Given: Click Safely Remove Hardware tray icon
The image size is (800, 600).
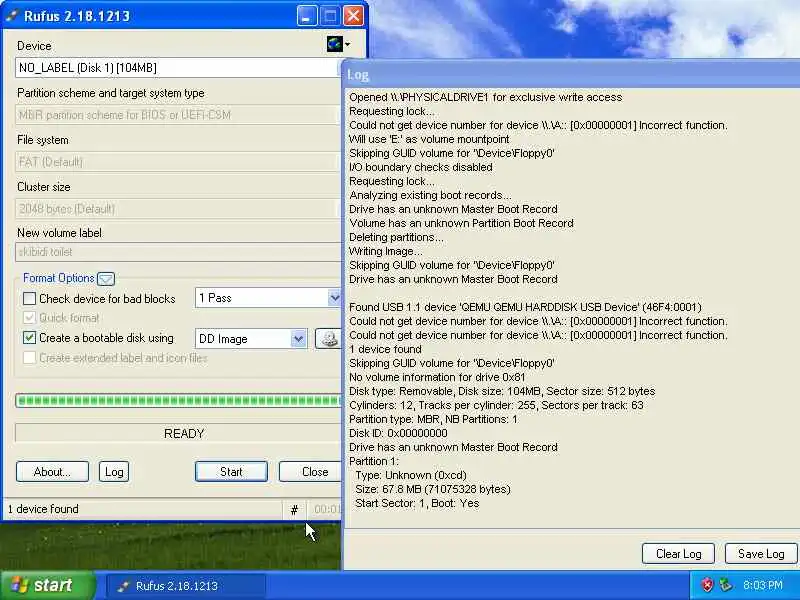Looking at the screenshot, I should 725,585.
